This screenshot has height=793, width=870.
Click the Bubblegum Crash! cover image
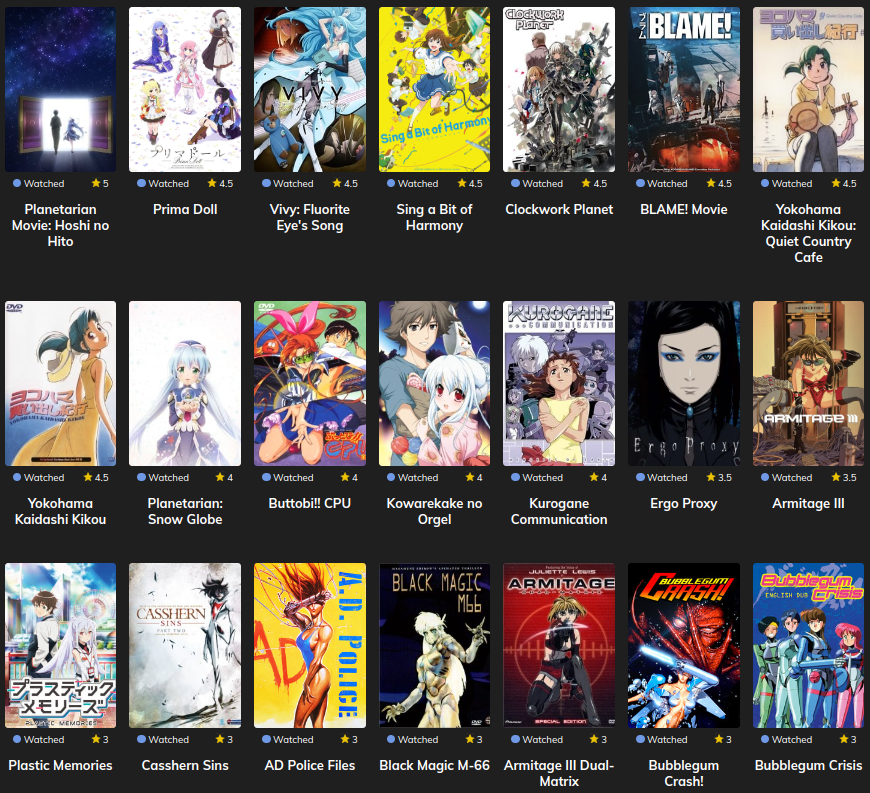point(684,645)
